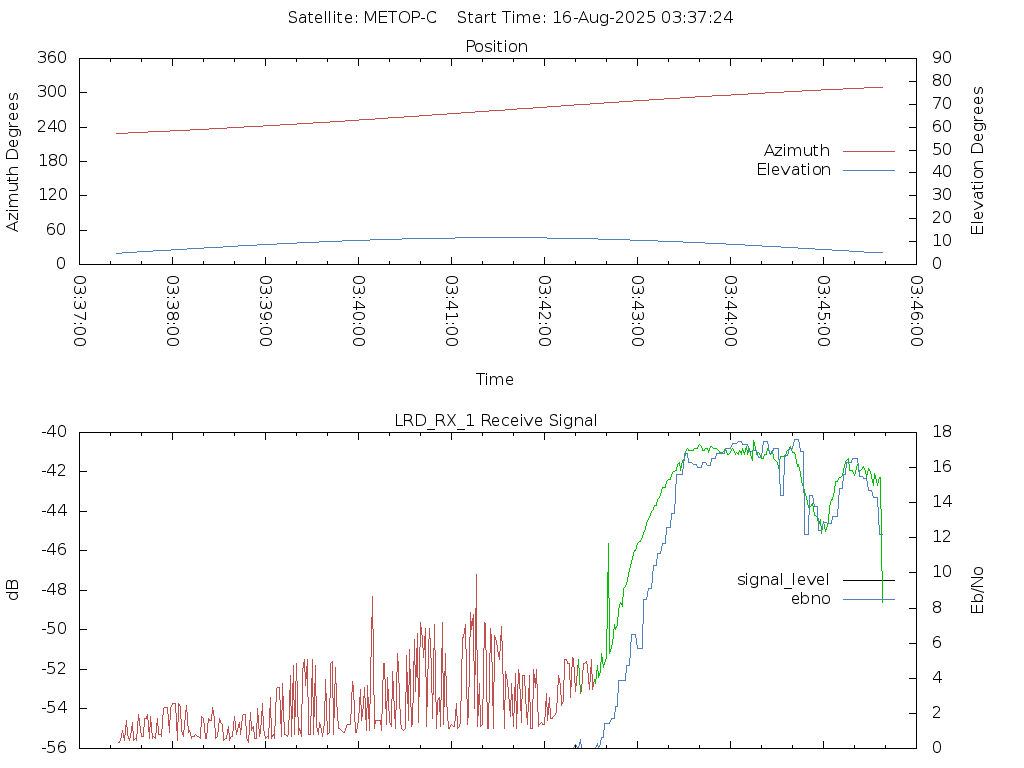Viewport: 1024px width, 768px height.
Task: Click the -44 dB tick label
Action: [x=54, y=511]
